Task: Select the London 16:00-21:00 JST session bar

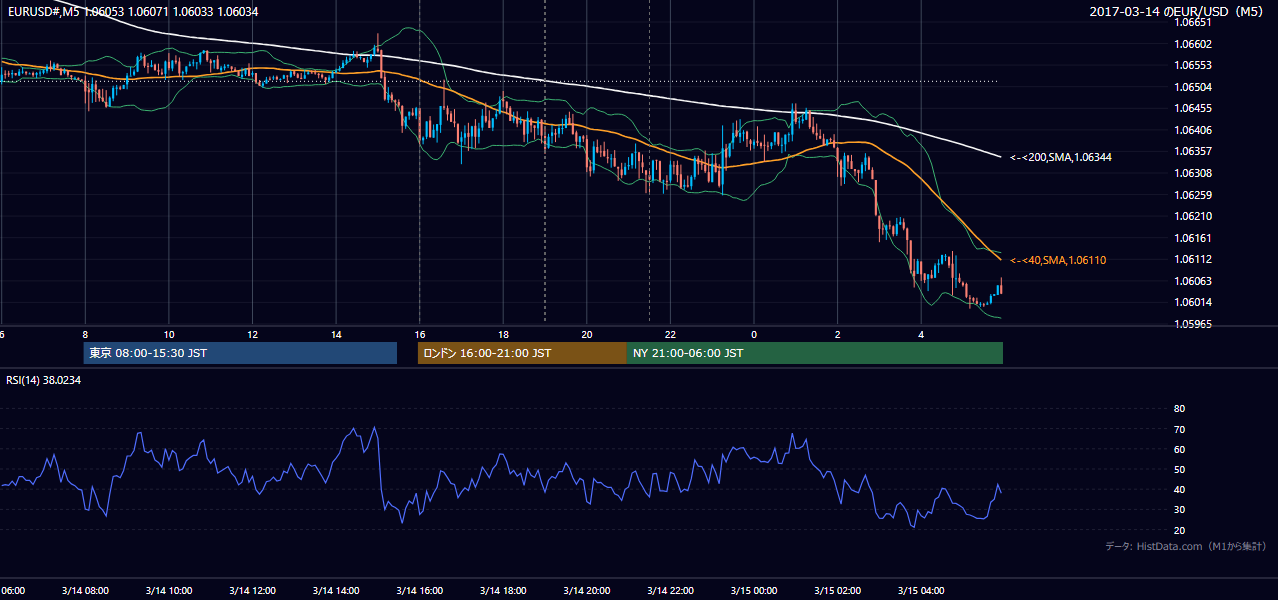Action: [522, 353]
